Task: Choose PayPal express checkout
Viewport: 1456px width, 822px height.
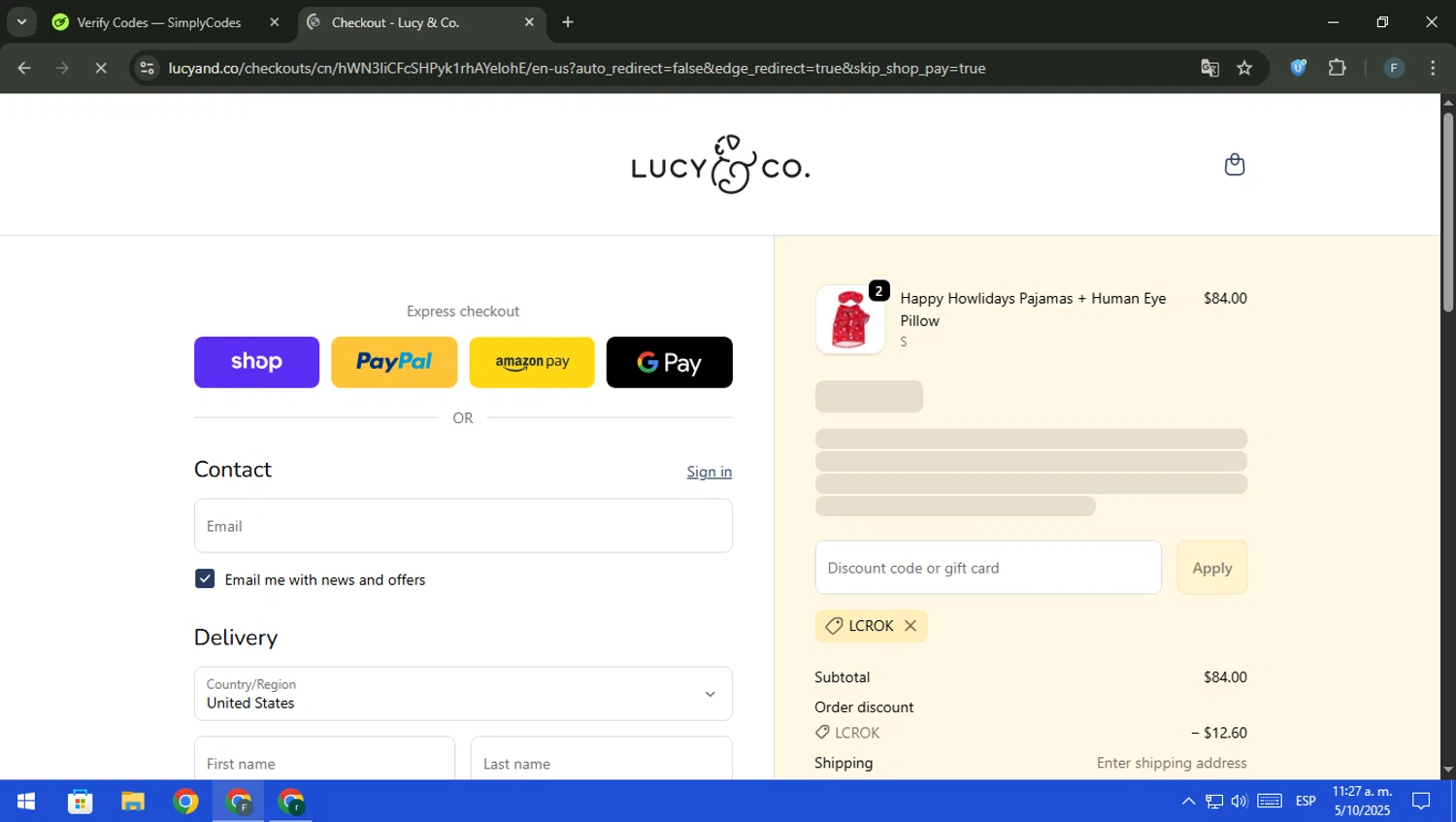Action: [394, 362]
